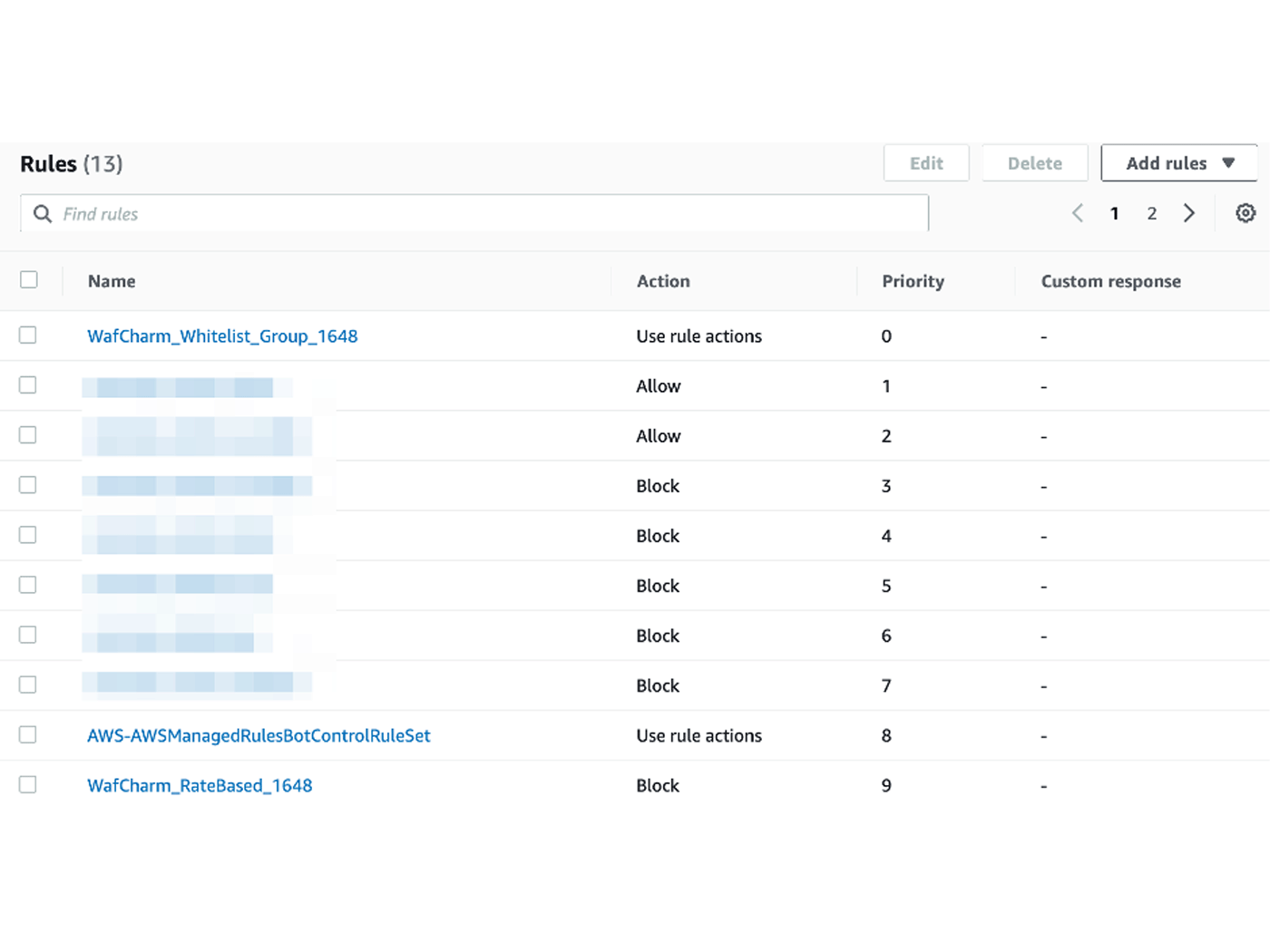The width and height of the screenshot is (1270, 952).
Task: Expand pagination options with right chevron
Action: tap(1189, 212)
